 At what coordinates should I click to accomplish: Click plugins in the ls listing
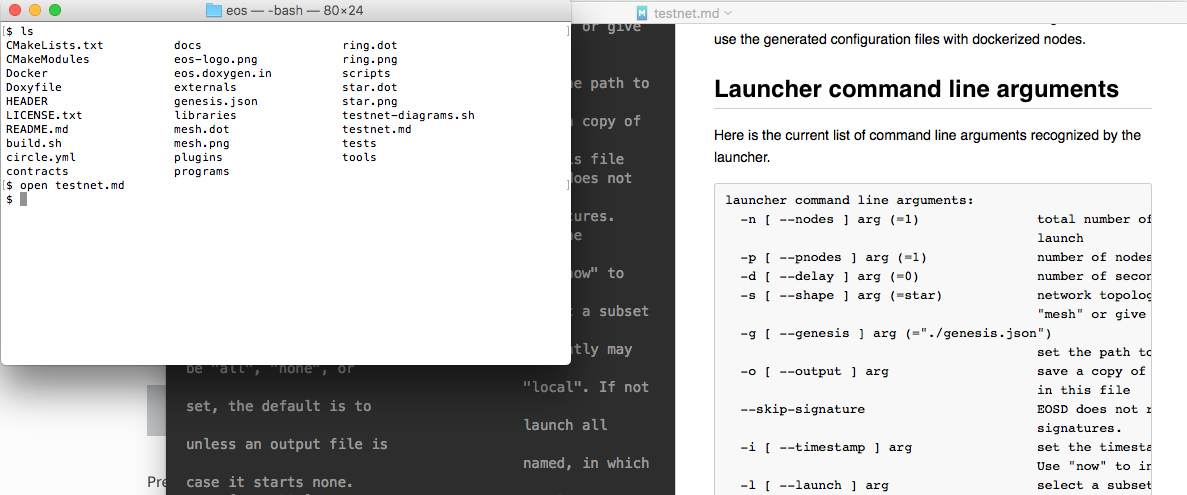point(198,157)
